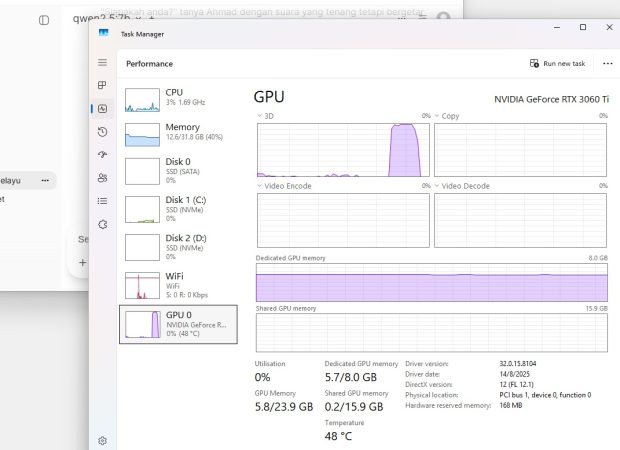Click Run new task button
The image size is (620, 450).
(x=558, y=63)
